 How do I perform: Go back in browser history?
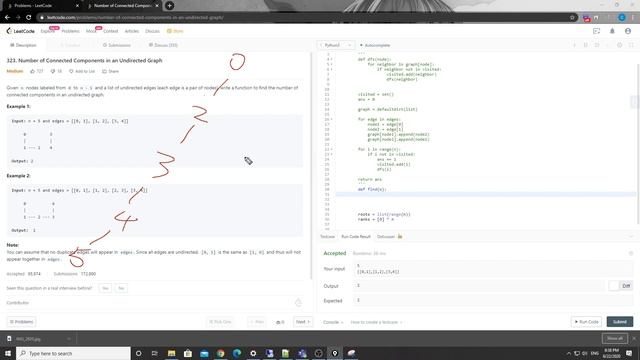pos(7,18)
